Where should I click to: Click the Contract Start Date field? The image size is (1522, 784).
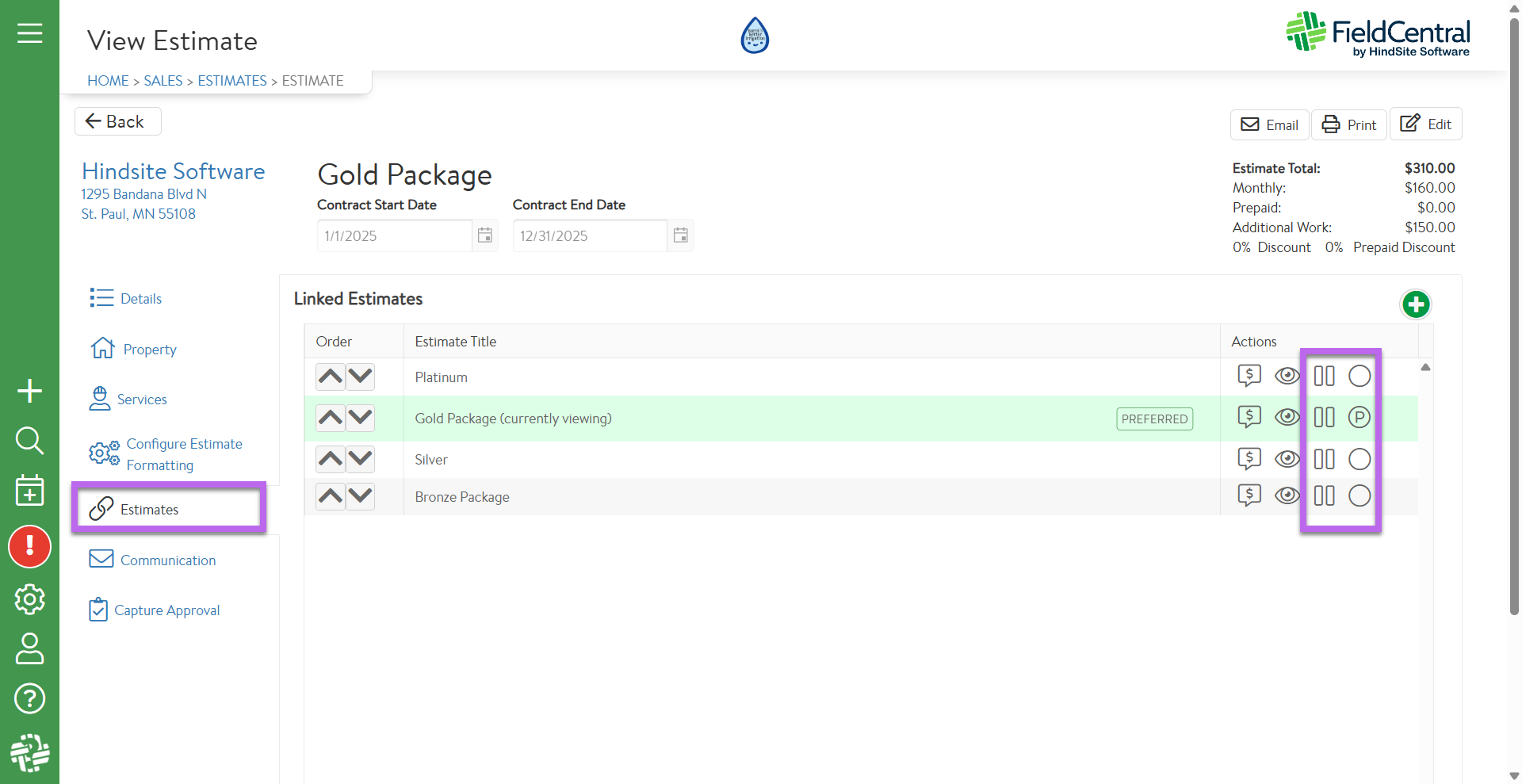coord(394,235)
